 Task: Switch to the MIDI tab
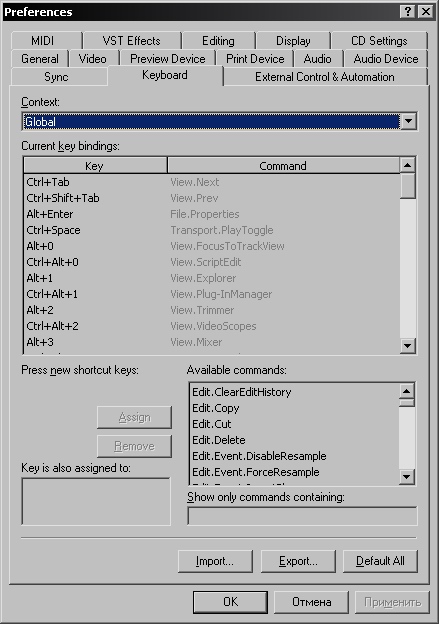point(43,41)
